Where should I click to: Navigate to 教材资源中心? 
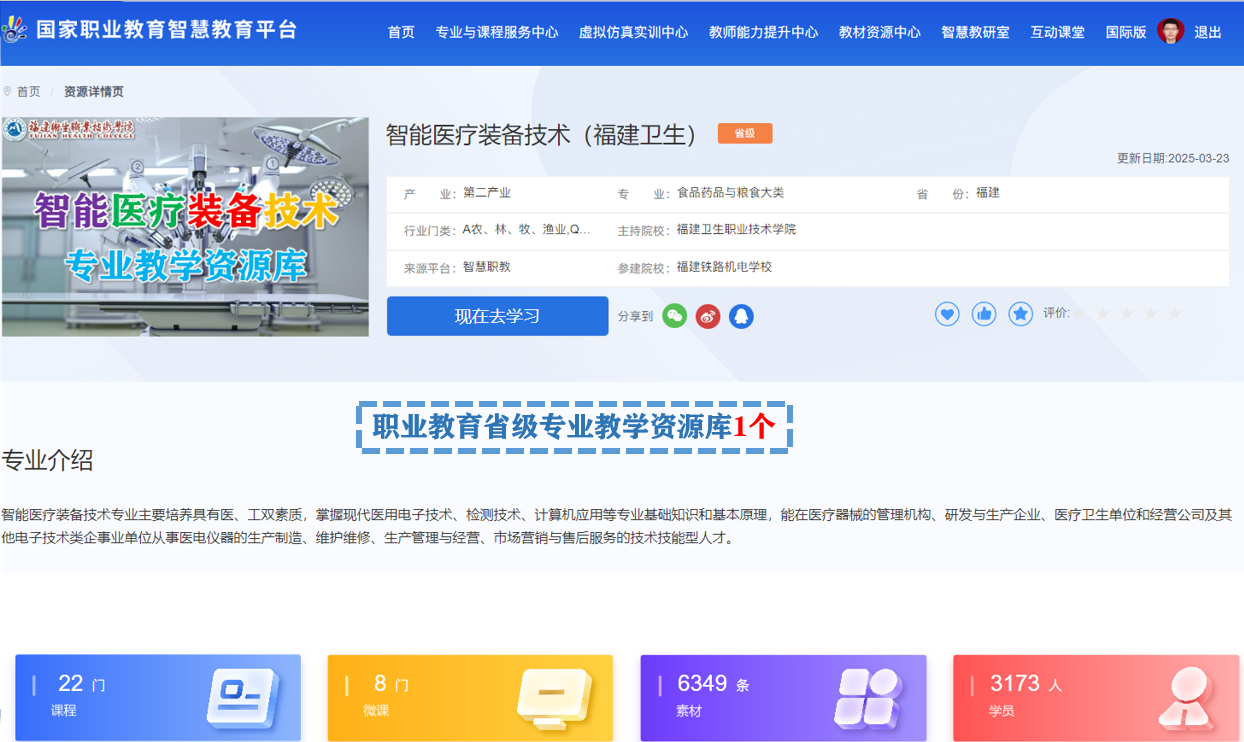[880, 32]
